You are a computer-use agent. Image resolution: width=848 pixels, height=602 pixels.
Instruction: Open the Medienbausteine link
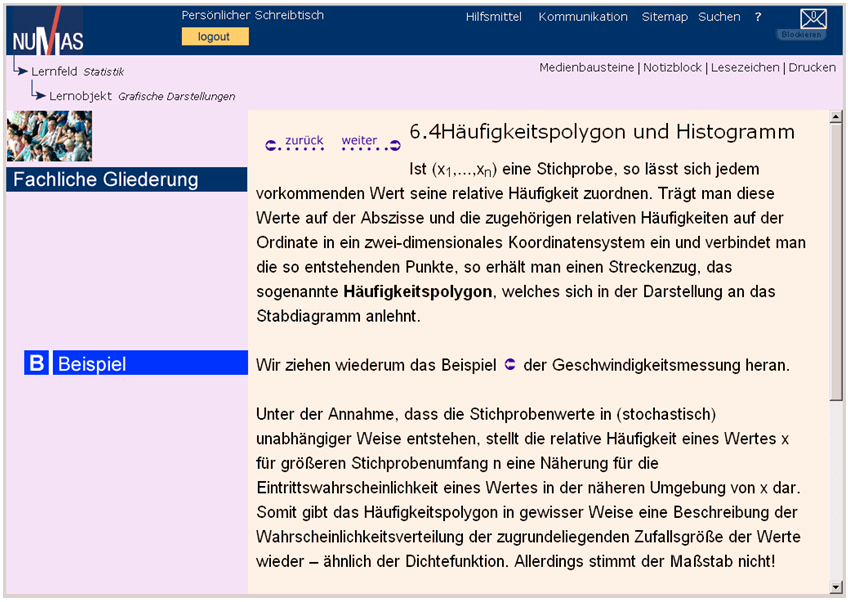pos(587,68)
